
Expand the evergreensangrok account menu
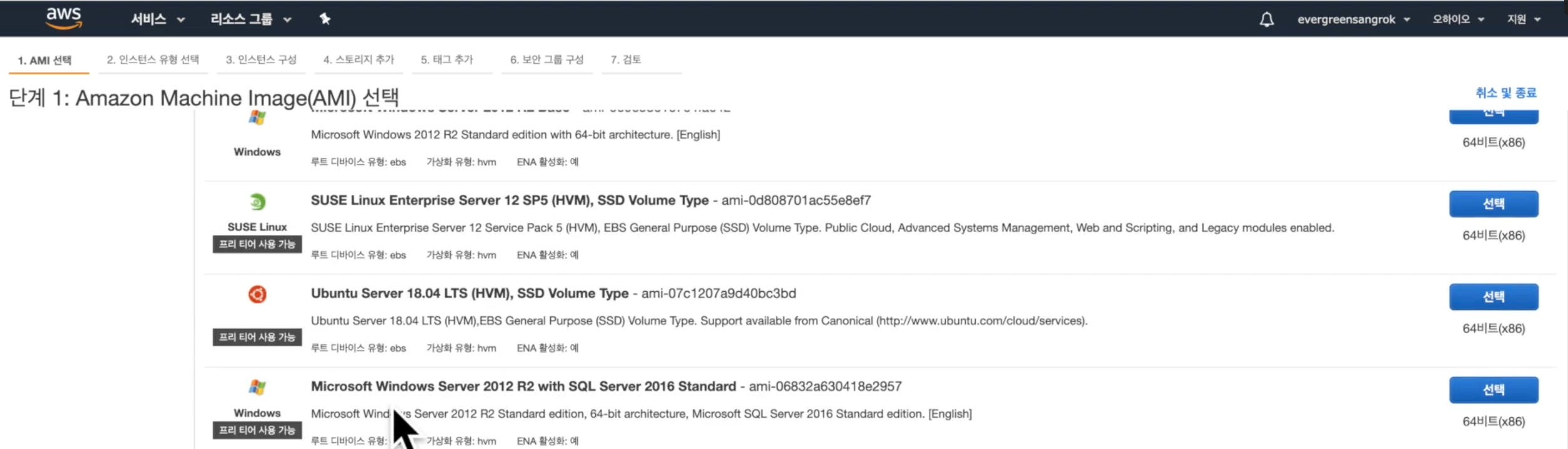click(x=1353, y=19)
